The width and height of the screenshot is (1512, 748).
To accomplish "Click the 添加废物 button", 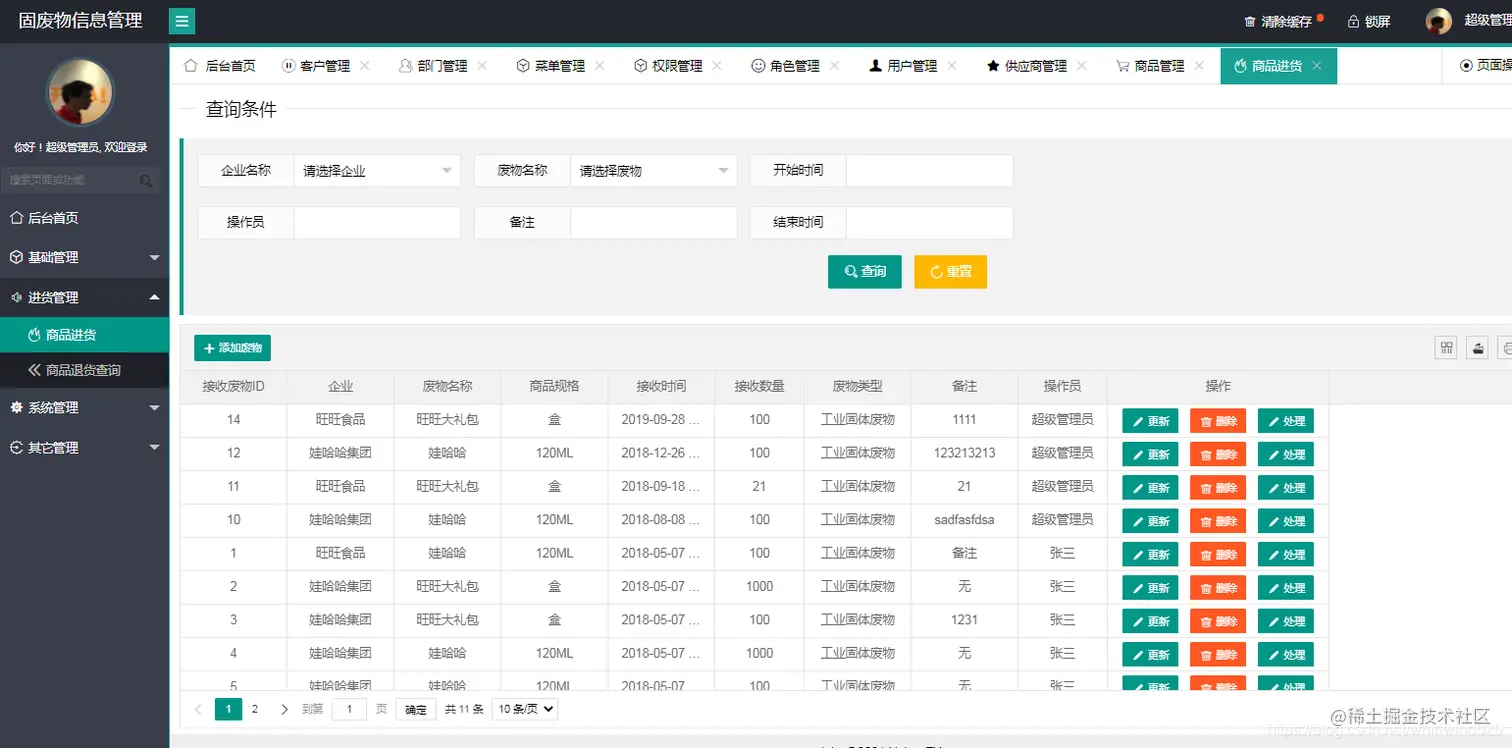I will [x=232, y=348].
